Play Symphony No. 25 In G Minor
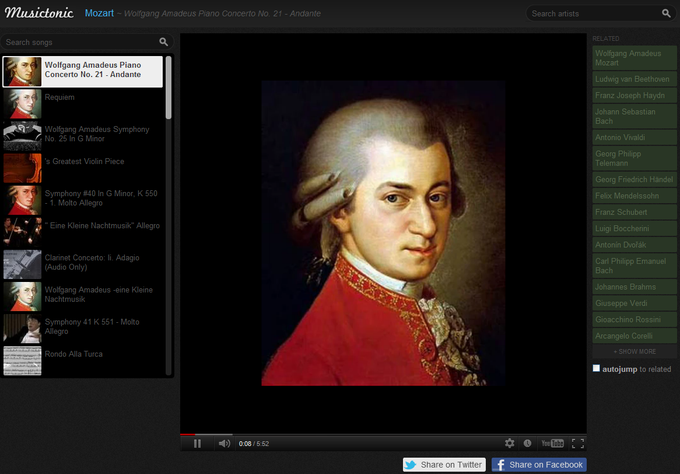This screenshot has width=680, height=474. click(x=82, y=136)
